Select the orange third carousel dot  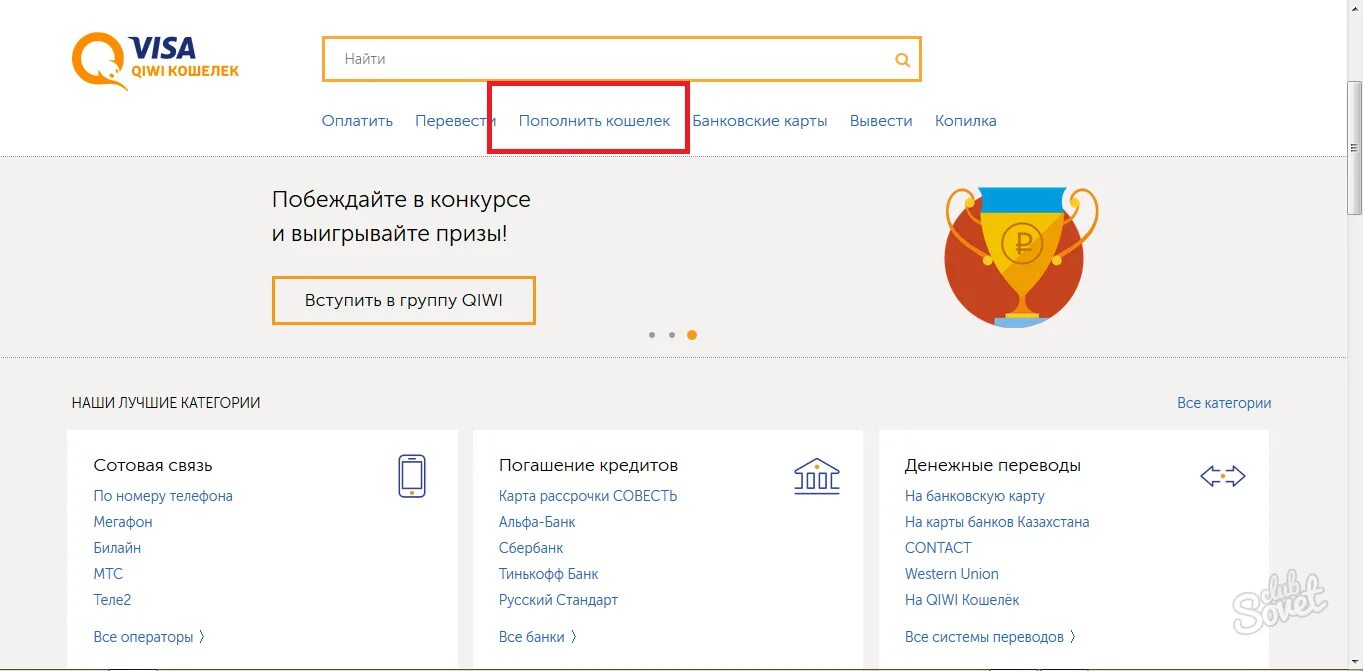click(x=692, y=335)
